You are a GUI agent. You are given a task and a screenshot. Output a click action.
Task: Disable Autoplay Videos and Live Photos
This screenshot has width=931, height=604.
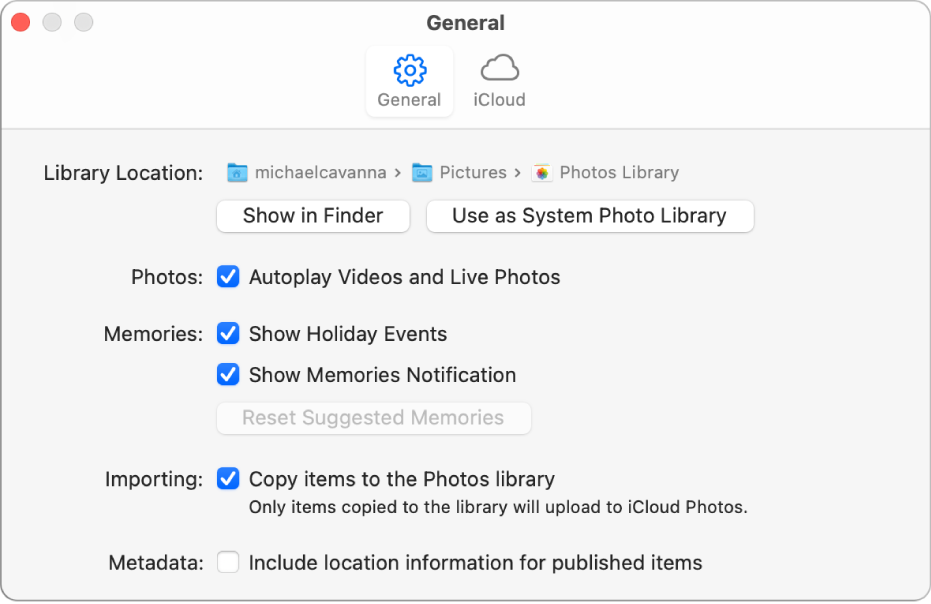click(x=228, y=277)
